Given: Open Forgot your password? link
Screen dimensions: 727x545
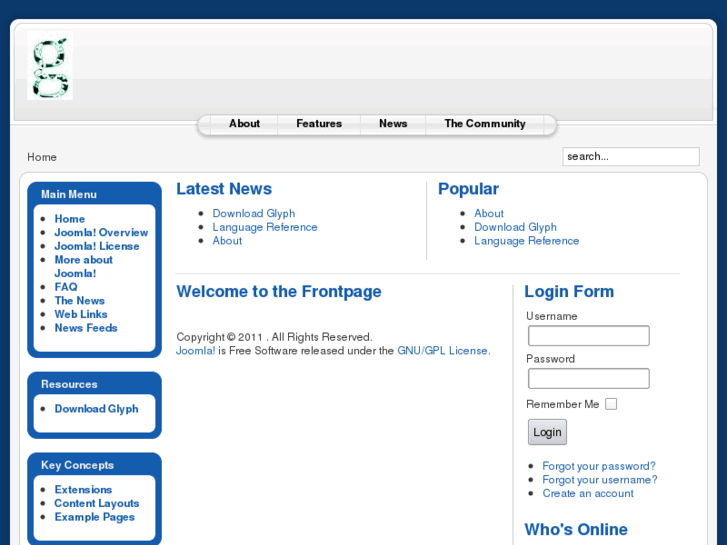Looking at the screenshot, I should coord(599,466).
